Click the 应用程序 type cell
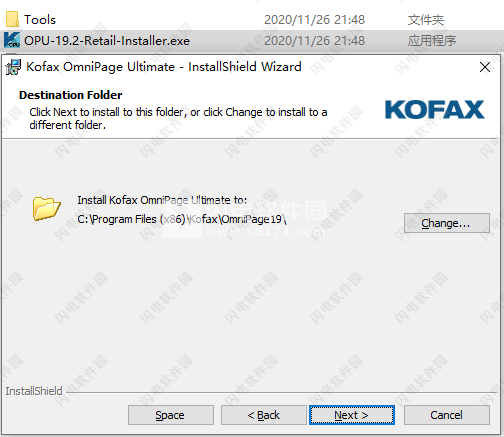This screenshot has width=504, height=437. pyautogui.click(x=432, y=41)
